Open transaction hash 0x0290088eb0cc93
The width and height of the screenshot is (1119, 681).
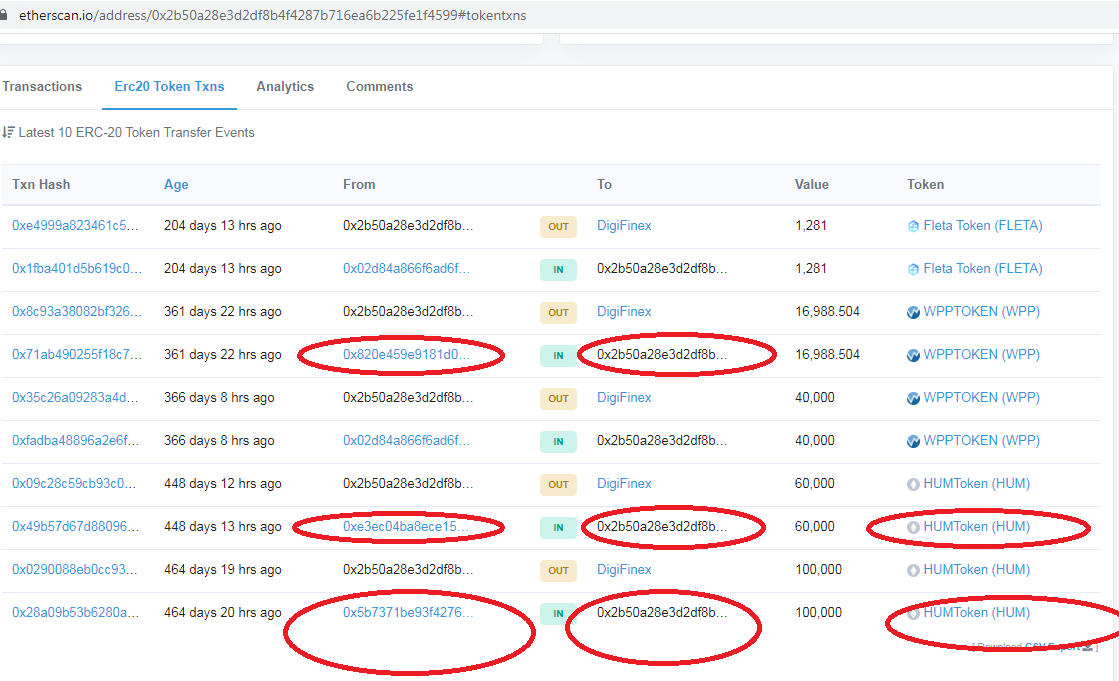(74, 570)
